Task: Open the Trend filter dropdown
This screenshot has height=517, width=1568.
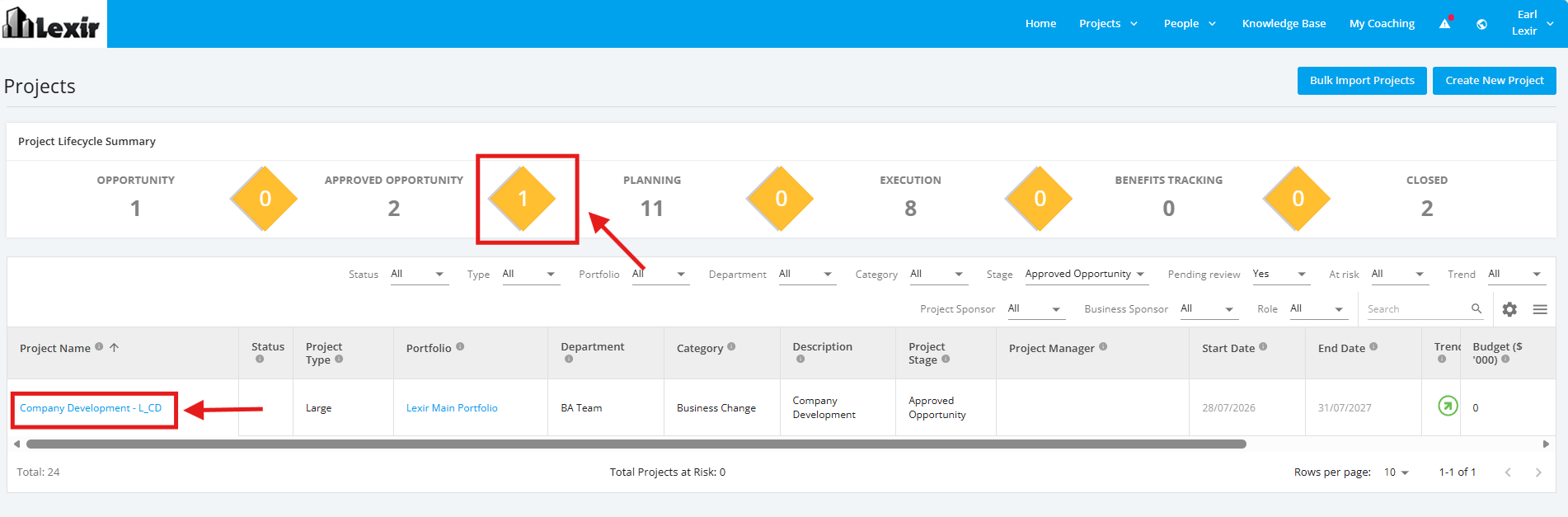Action: (x=1516, y=274)
